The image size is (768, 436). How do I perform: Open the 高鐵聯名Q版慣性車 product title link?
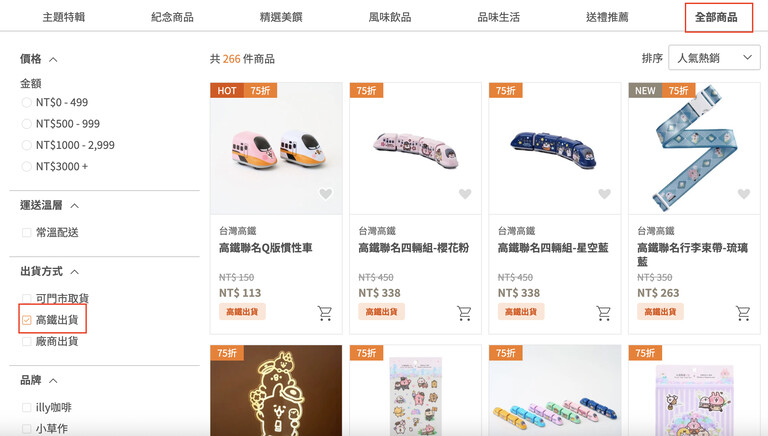pos(265,248)
